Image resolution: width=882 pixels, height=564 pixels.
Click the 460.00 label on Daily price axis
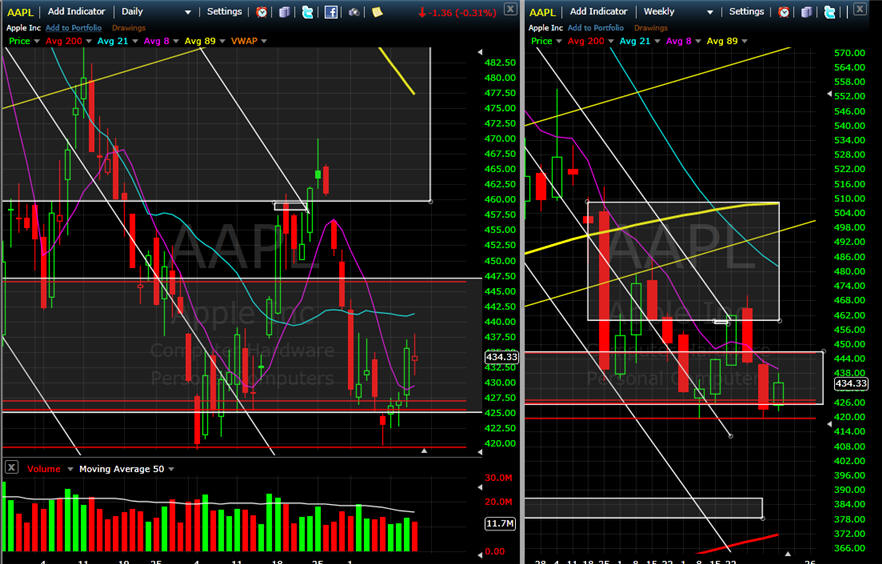point(500,199)
